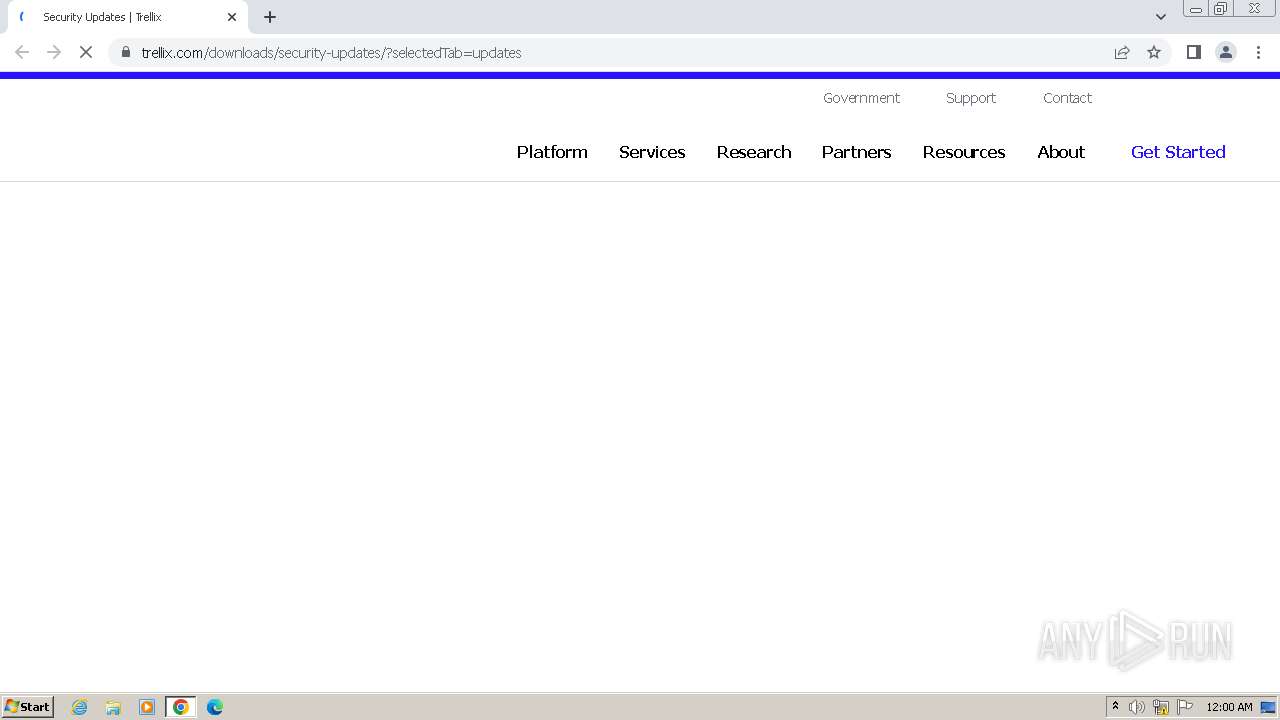Switch to Chrome in the taskbar

[x=181, y=707]
